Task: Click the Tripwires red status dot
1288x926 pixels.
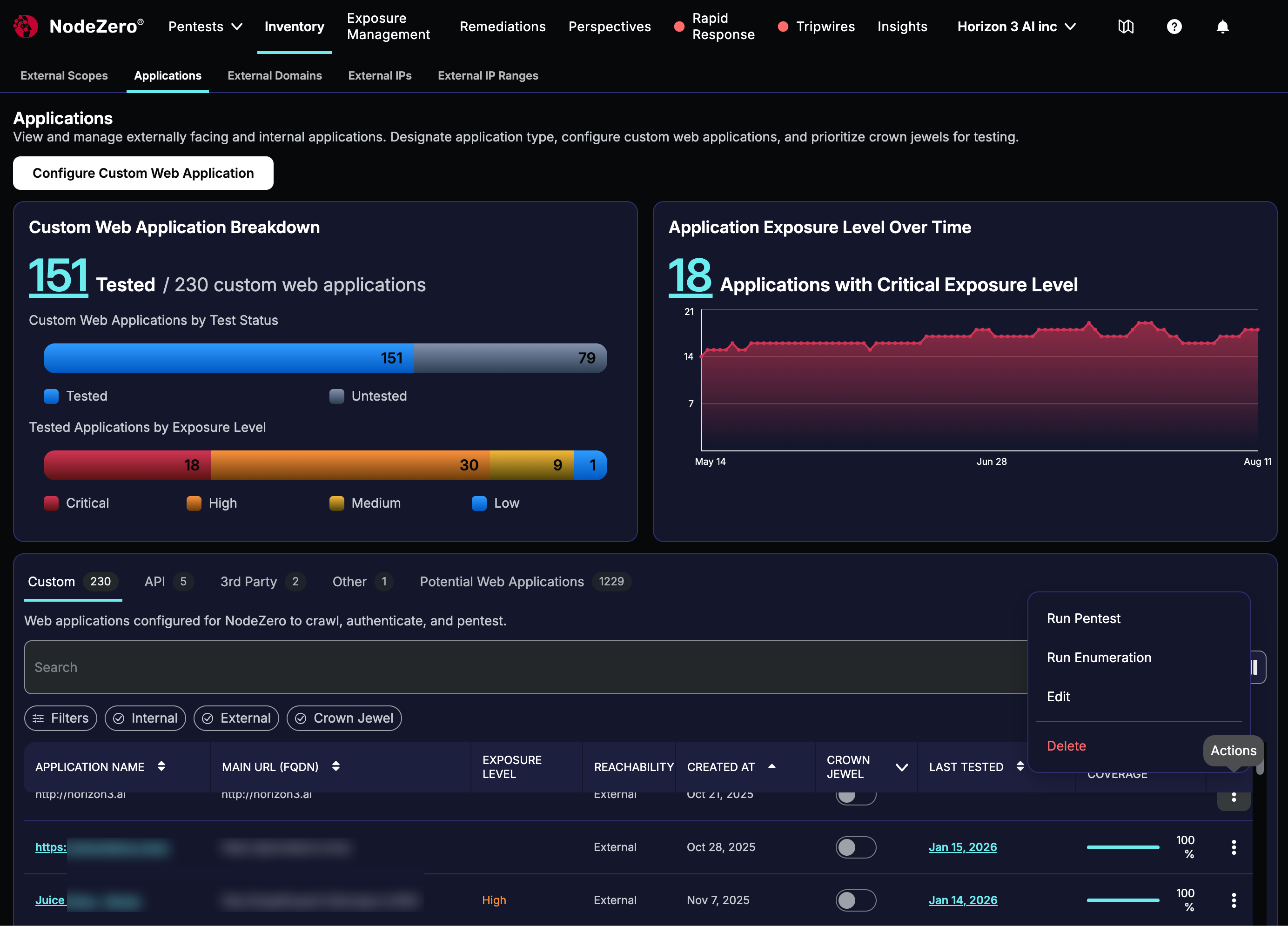Action: (783, 27)
